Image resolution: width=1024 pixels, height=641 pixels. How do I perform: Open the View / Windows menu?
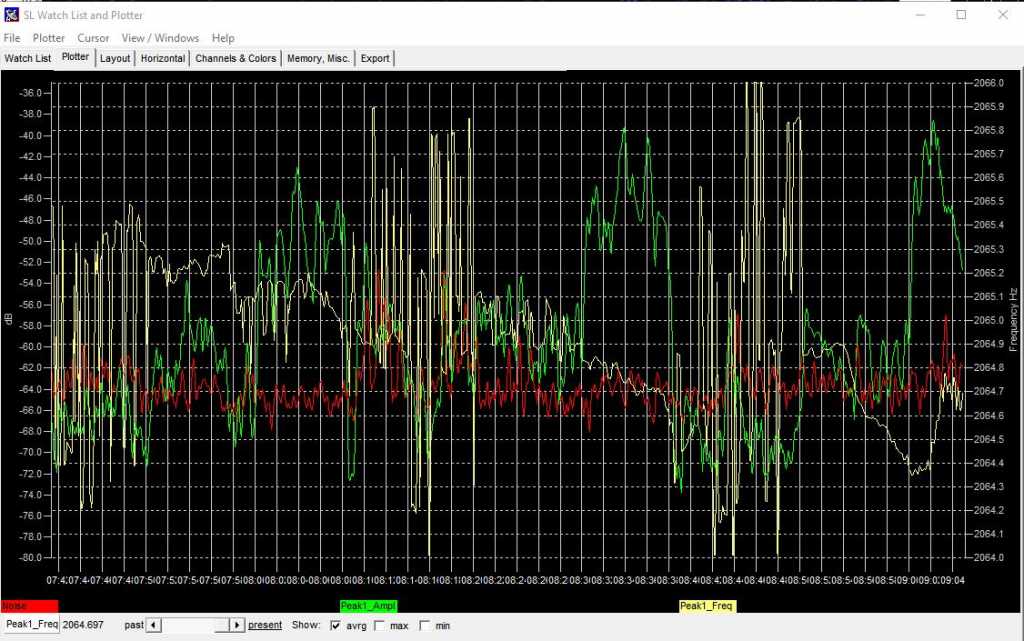click(160, 38)
